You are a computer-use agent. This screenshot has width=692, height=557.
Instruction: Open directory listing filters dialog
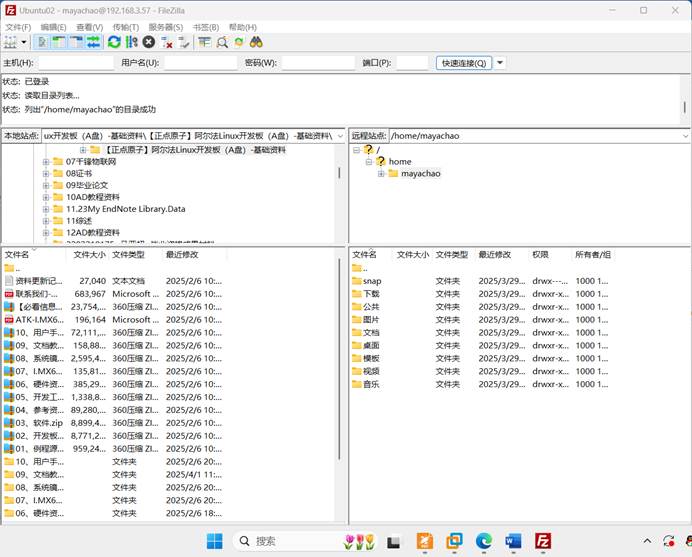click(x=204, y=42)
